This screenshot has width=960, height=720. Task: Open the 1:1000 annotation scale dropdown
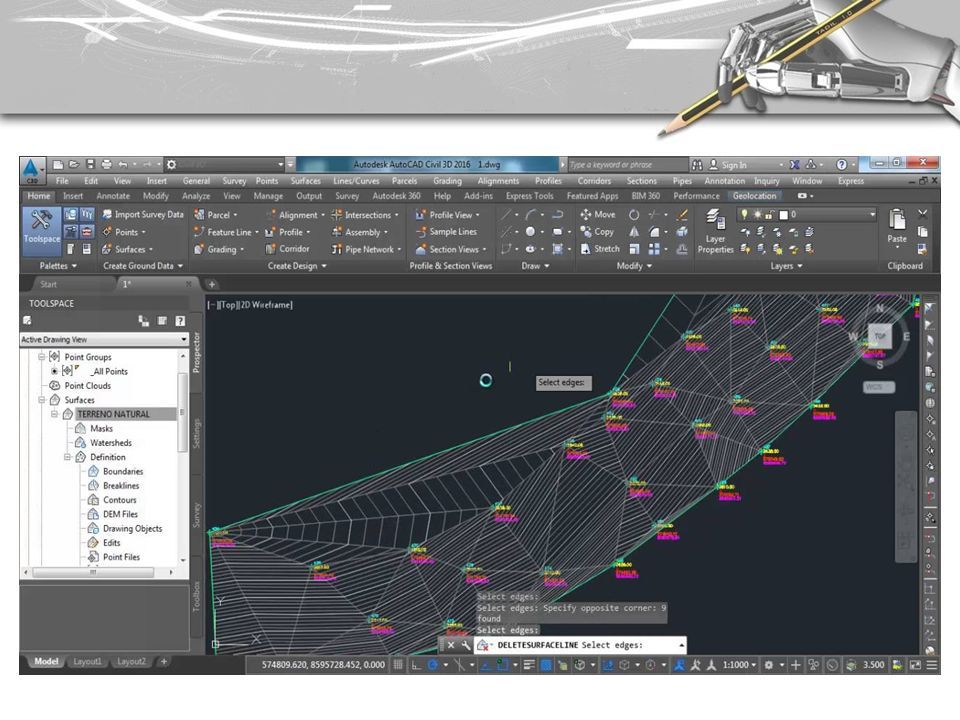click(739, 665)
